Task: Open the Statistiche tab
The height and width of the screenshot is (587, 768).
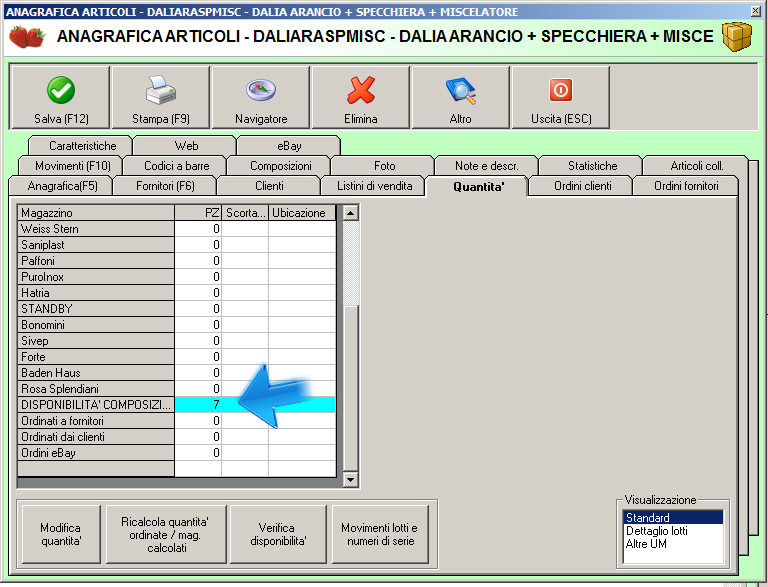Action: tap(591, 166)
